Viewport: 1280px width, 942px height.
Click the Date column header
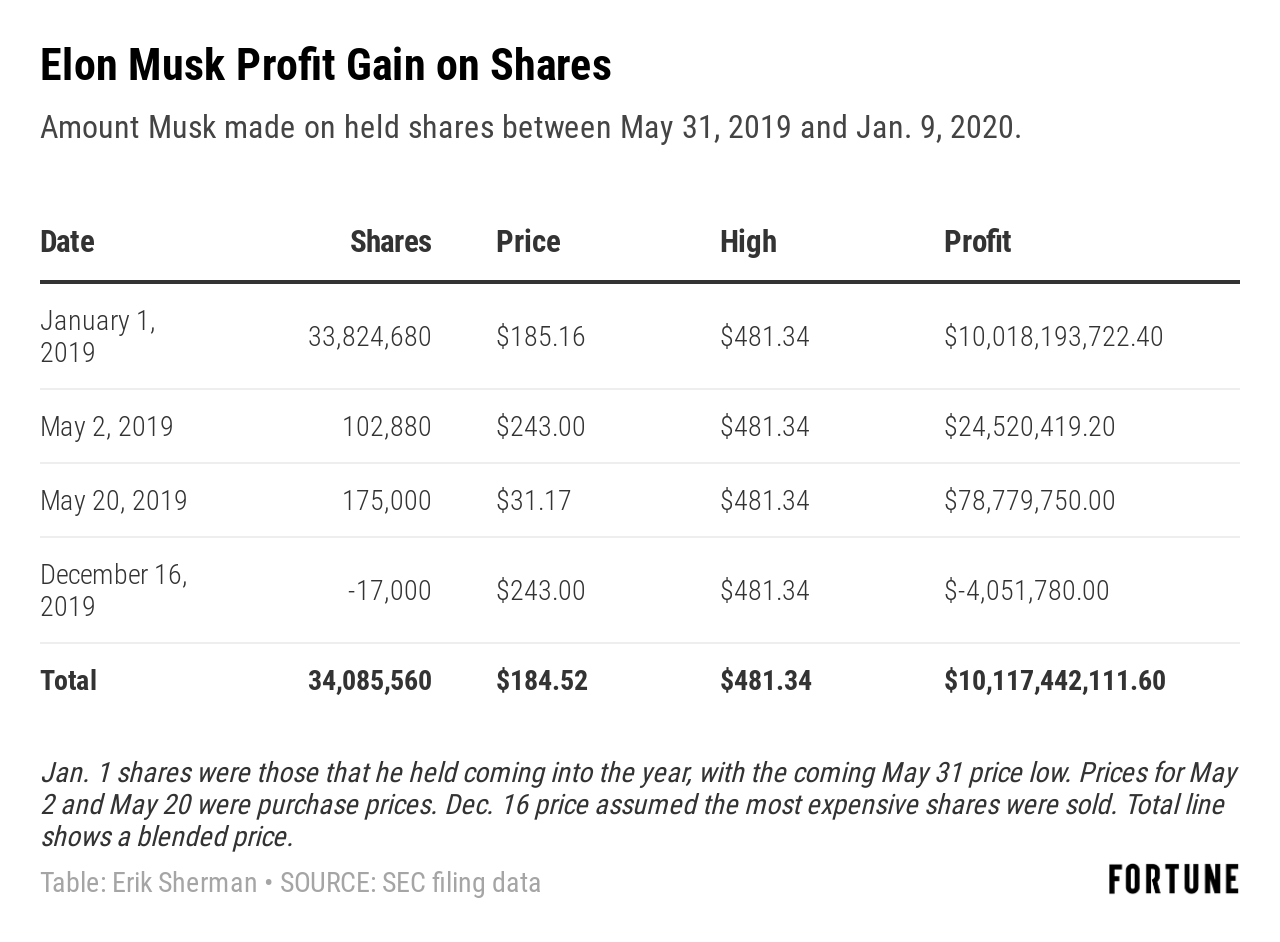pos(67,241)
